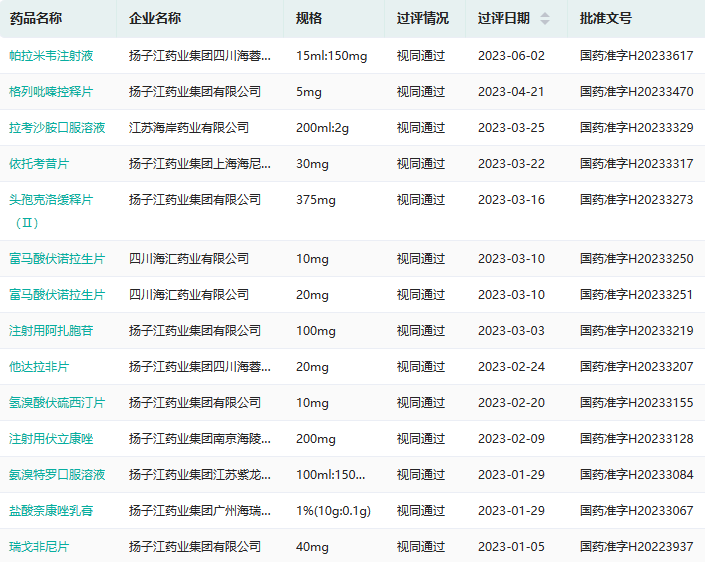Click the date 2023-02-20

click(511, 403)
